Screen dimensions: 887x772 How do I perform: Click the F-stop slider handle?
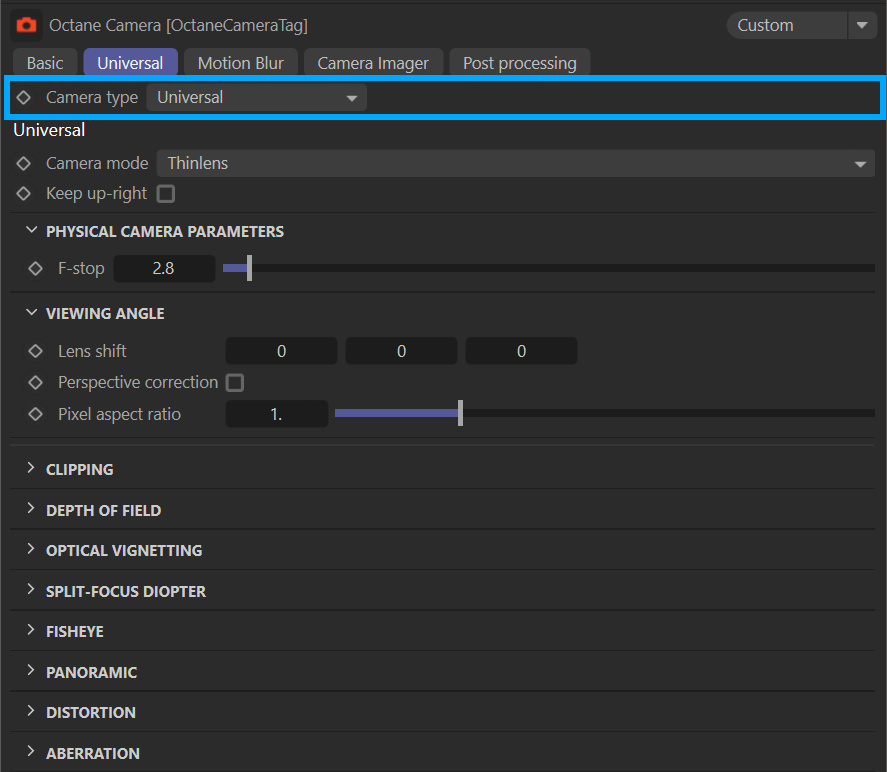tap(249, 268)
